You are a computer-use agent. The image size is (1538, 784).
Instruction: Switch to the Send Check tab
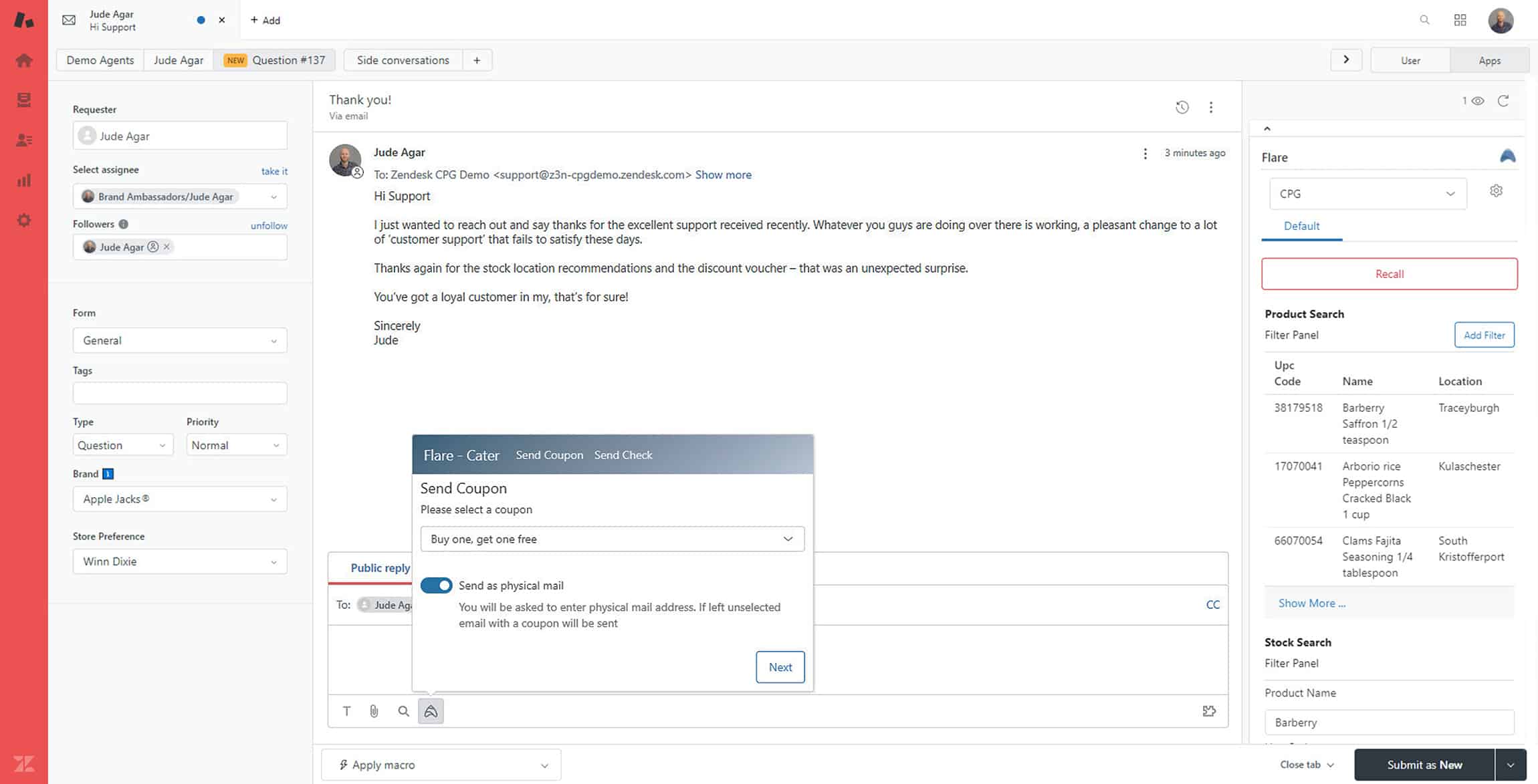coord(623,455)
